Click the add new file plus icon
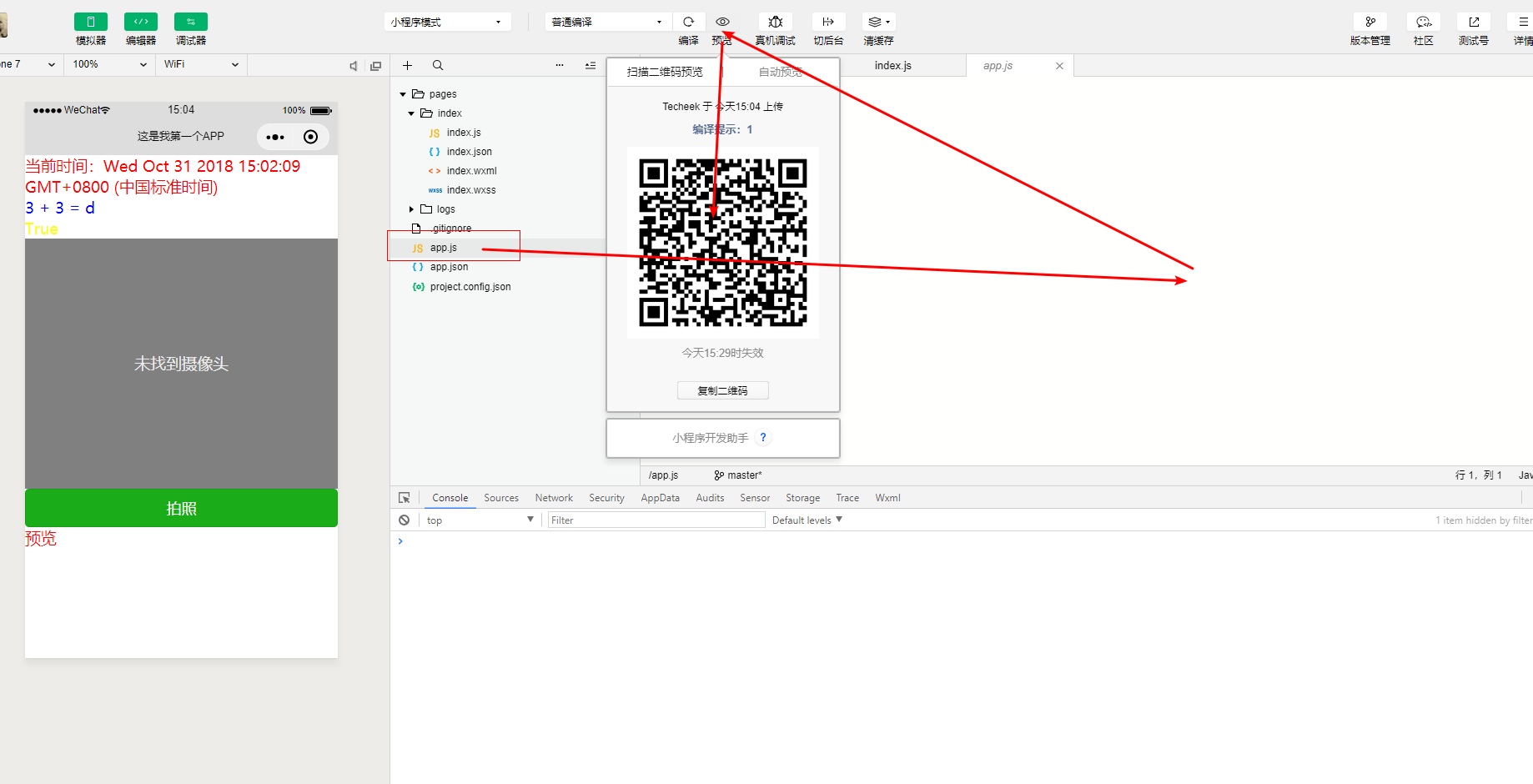Viewport: 1533px width, 784px height. [407, 65]
